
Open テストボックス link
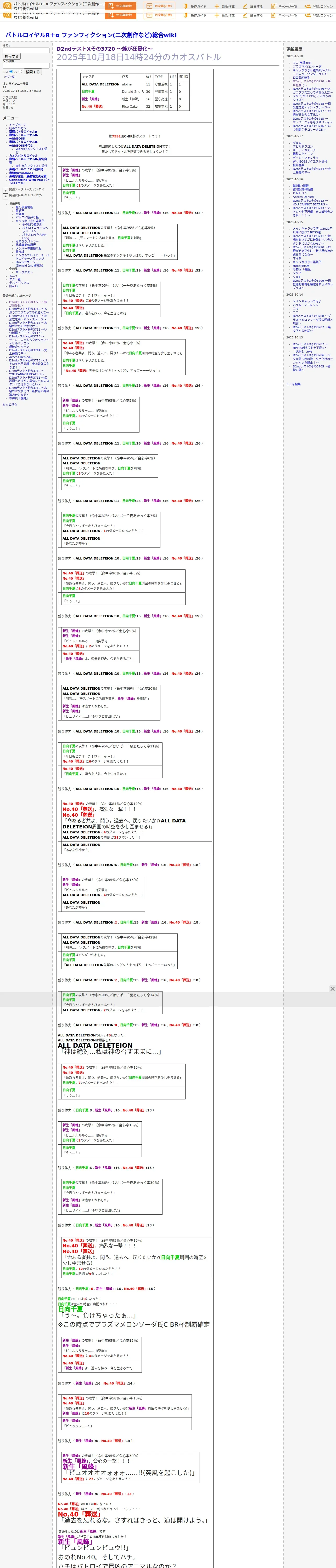coord(19,283)
